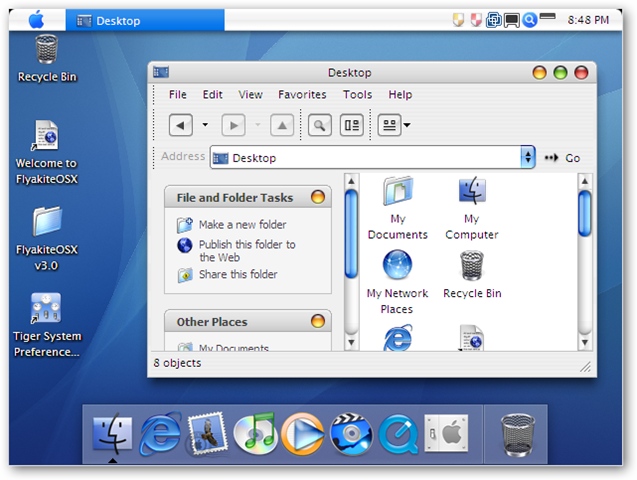Click first yellow shield tray icon
The width and height of the screenshot is (637, 480).
[x=458, y=19]
